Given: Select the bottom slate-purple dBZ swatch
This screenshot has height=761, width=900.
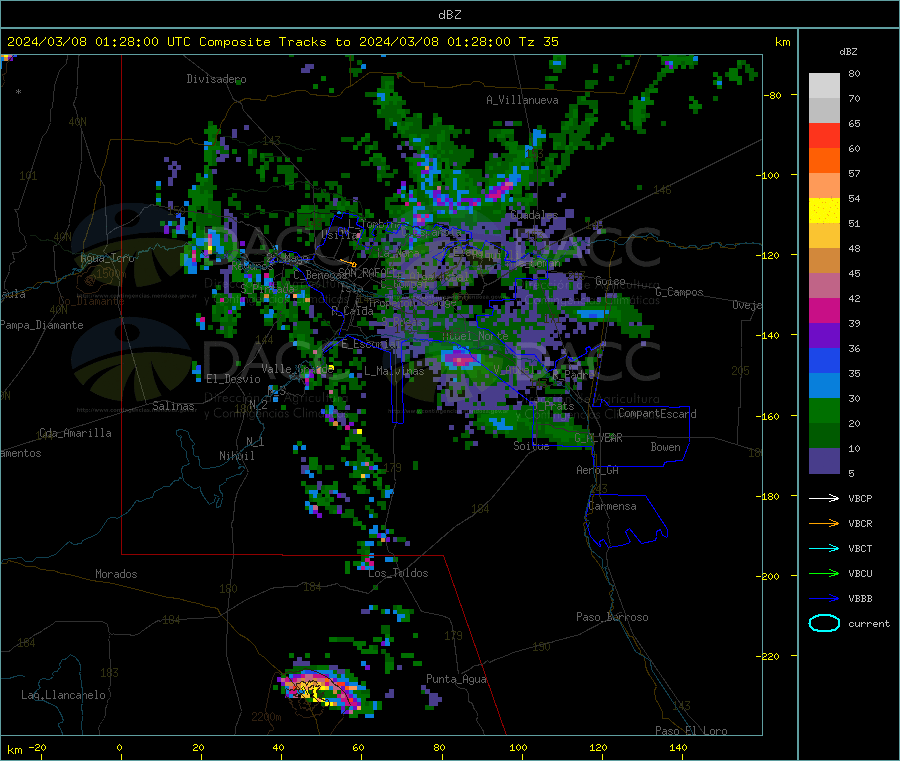Looking at the screenshot, I should tap(824, 461).
